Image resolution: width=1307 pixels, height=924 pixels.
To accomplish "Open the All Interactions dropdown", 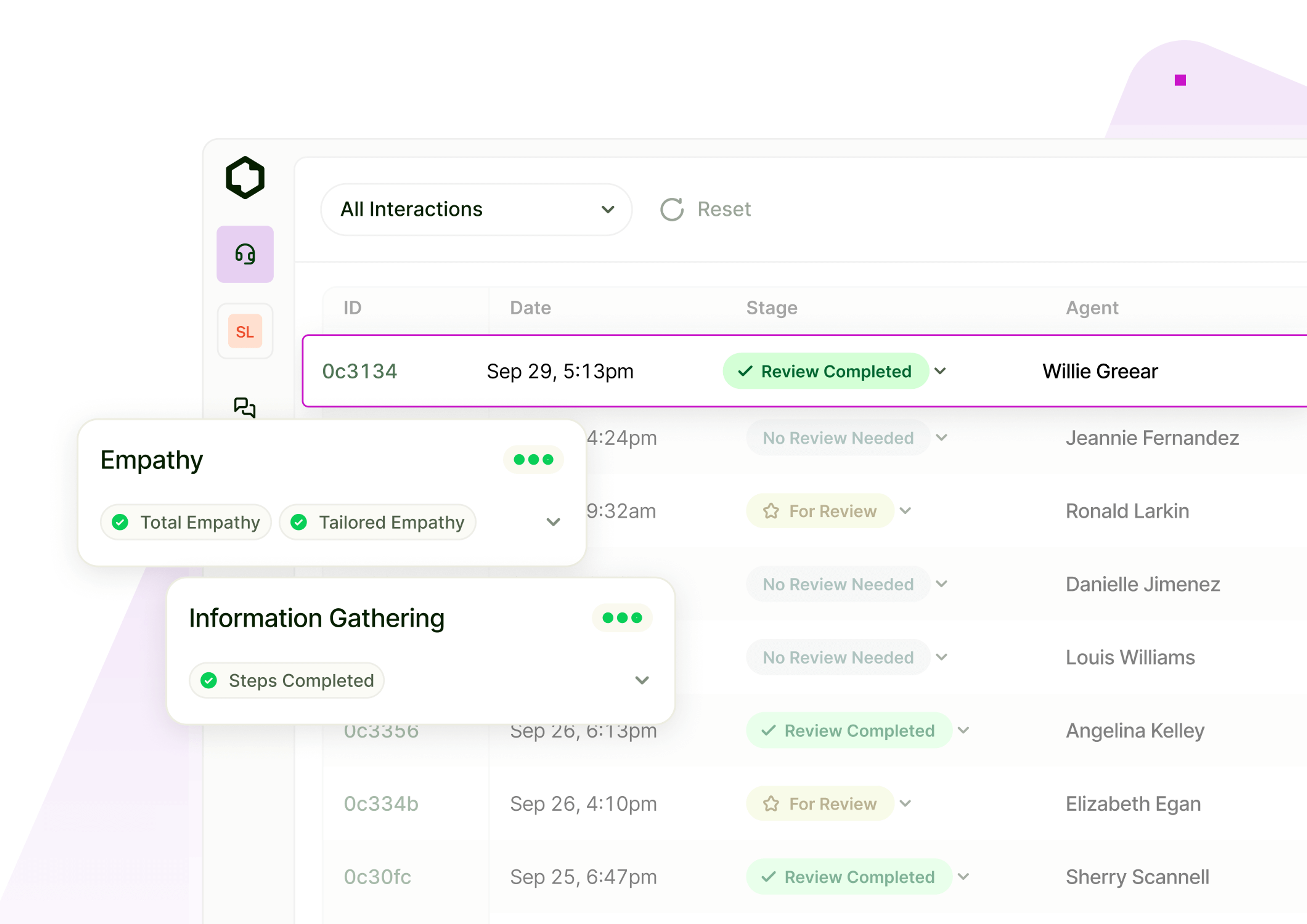I will pyautogui.click(x=477, y=209).
